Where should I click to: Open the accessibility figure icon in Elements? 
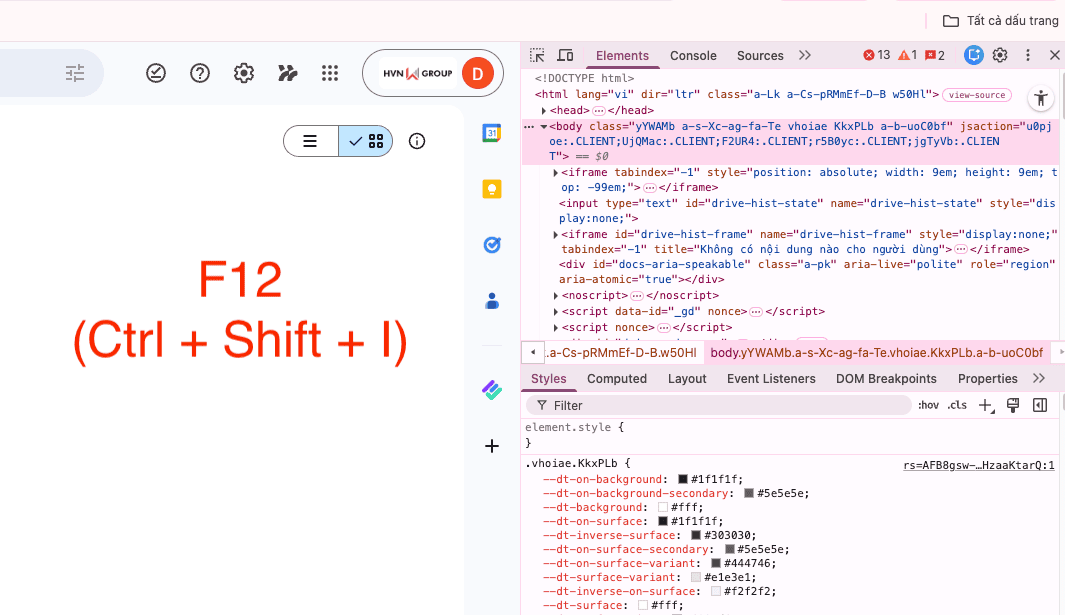1041,99
